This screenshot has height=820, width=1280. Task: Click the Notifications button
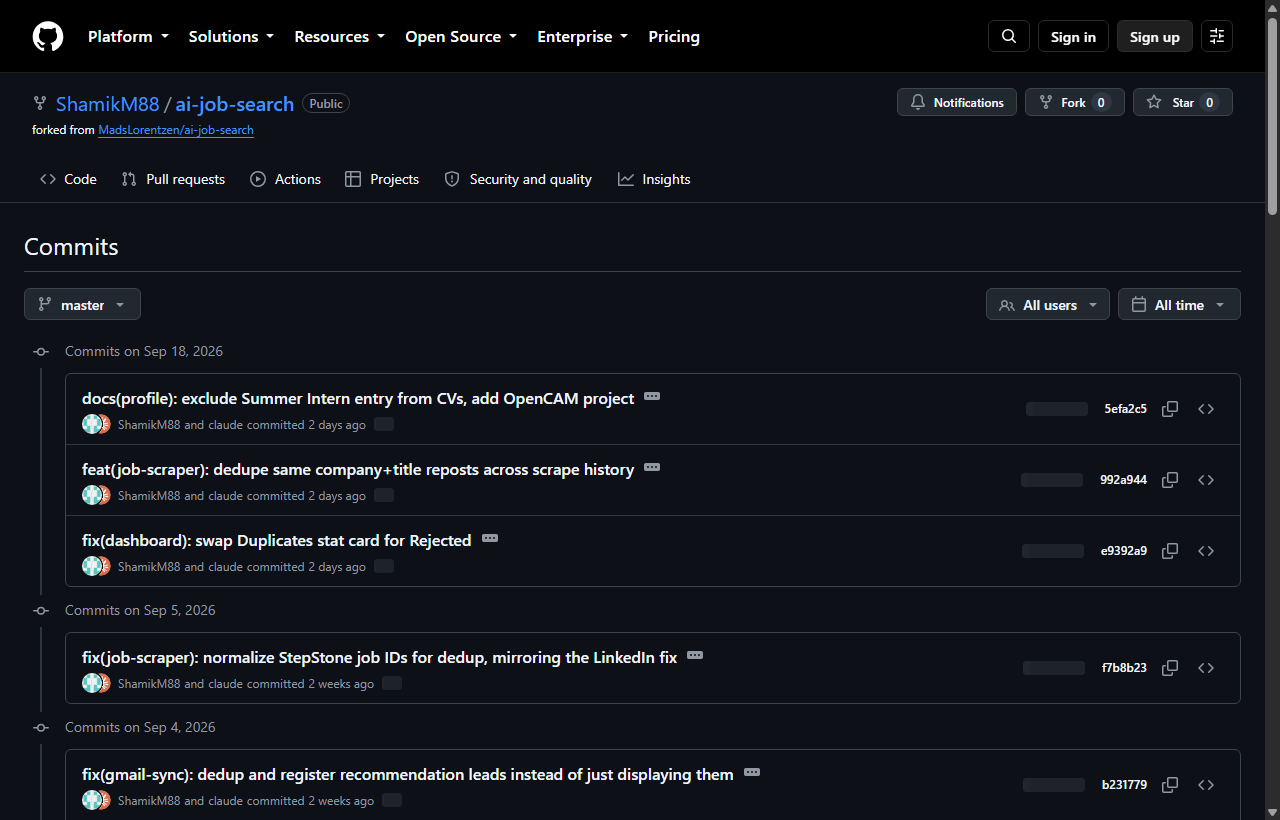957,102
